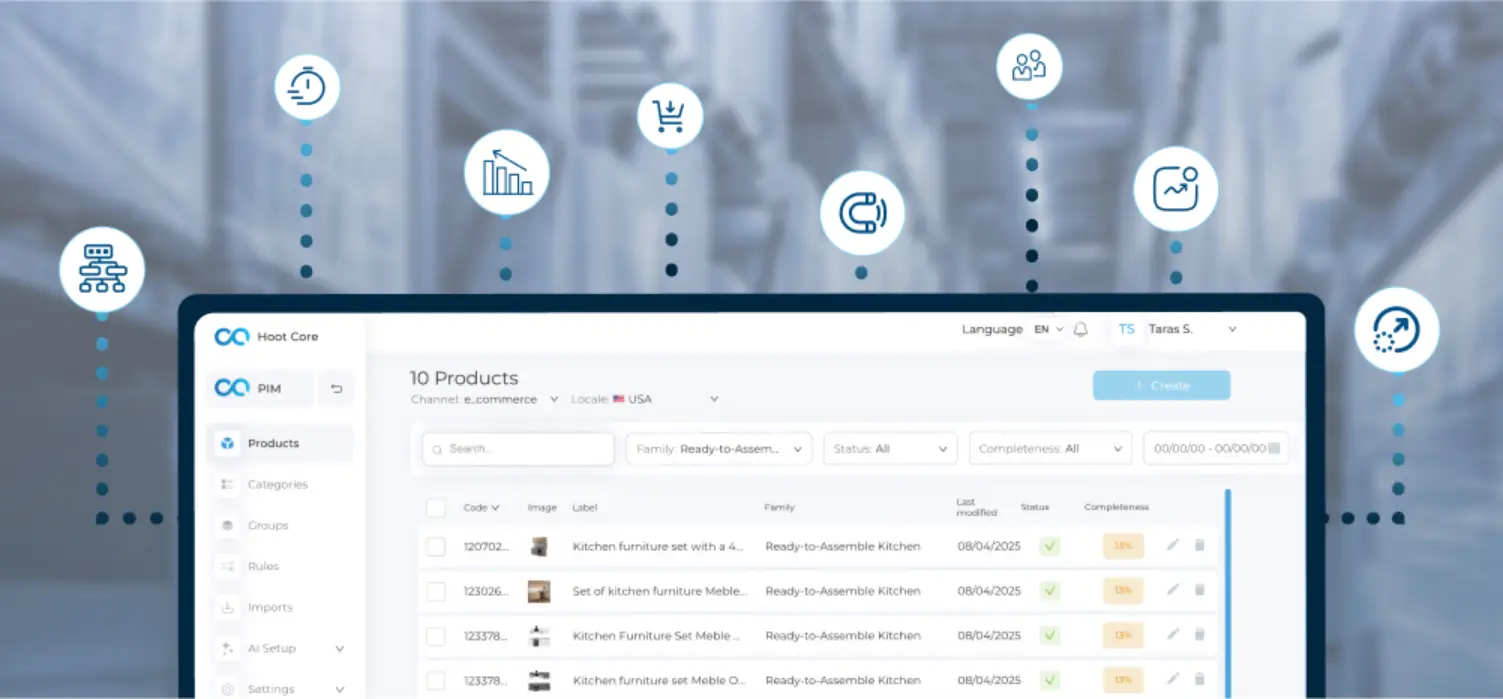Open the Family filter dropdown
This screenshot has height=699, width=1503.
[x=719, y=449]
